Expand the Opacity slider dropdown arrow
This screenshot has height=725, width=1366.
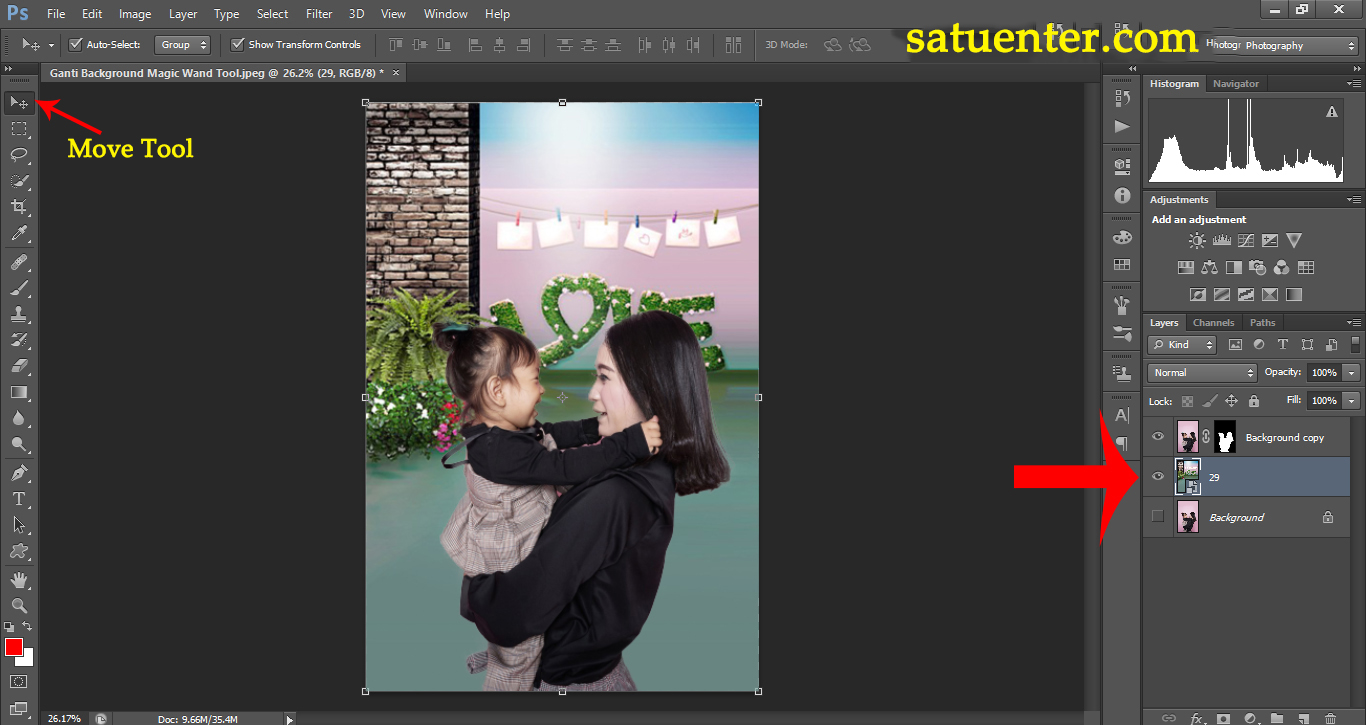click(x=1352, y=372)
